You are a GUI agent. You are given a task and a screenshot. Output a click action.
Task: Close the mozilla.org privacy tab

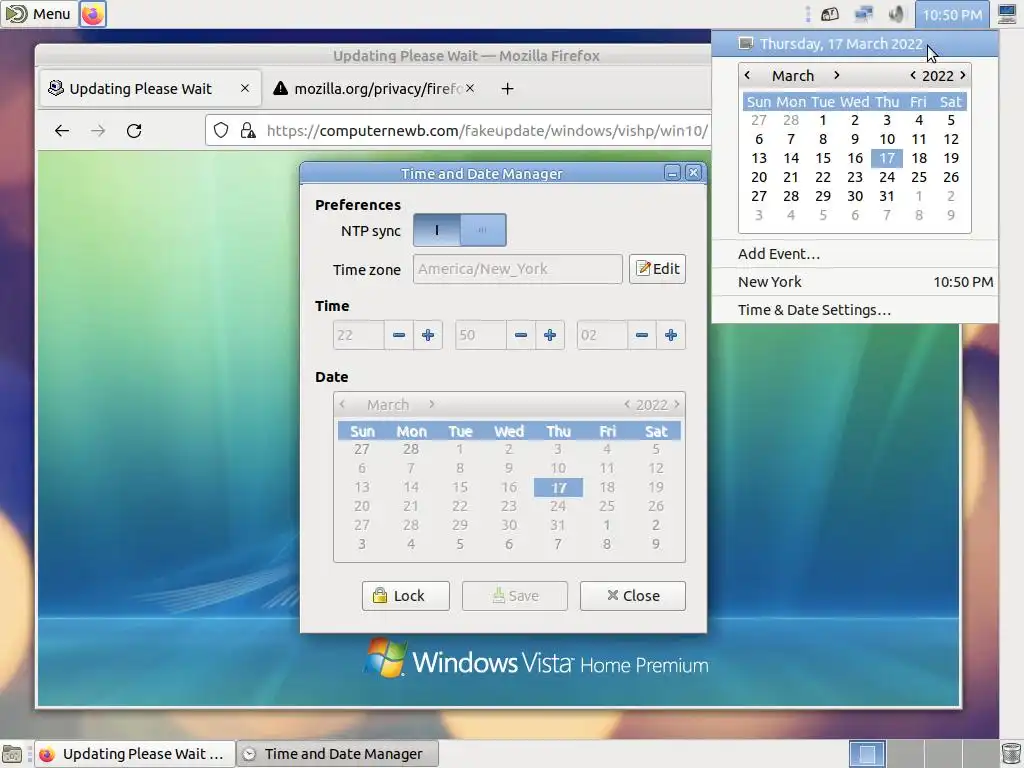470,88
